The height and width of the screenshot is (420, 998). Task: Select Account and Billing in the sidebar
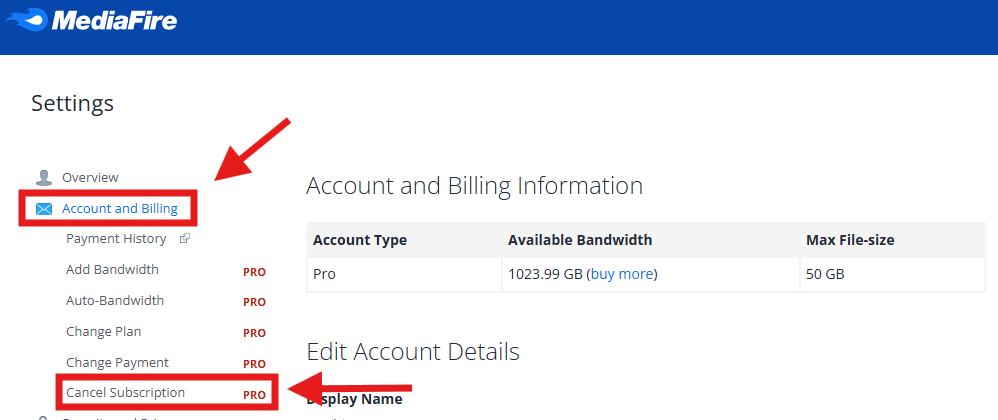[x=119, y=209]
